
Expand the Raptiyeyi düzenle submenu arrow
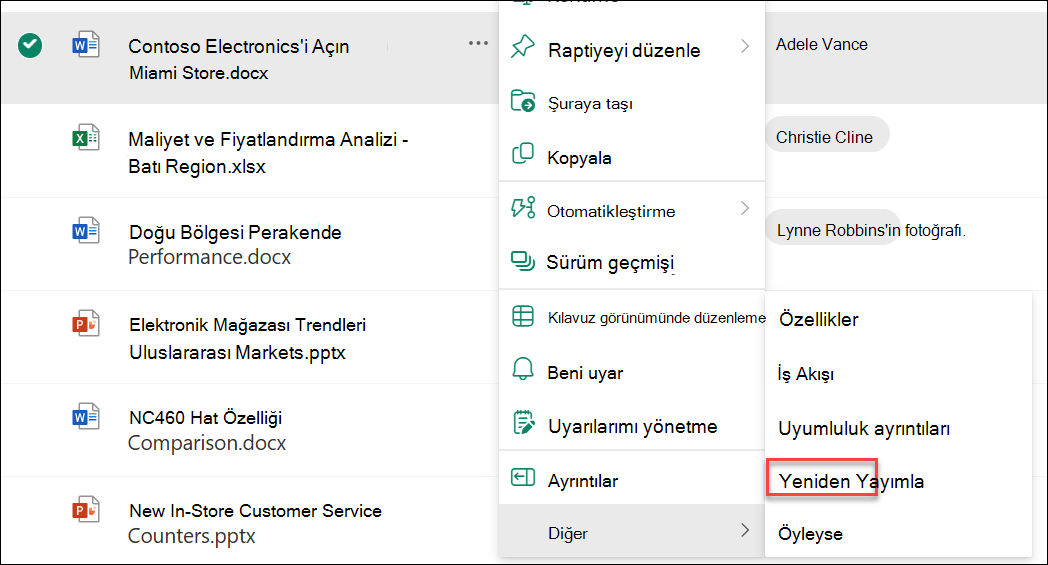[745, 46]
